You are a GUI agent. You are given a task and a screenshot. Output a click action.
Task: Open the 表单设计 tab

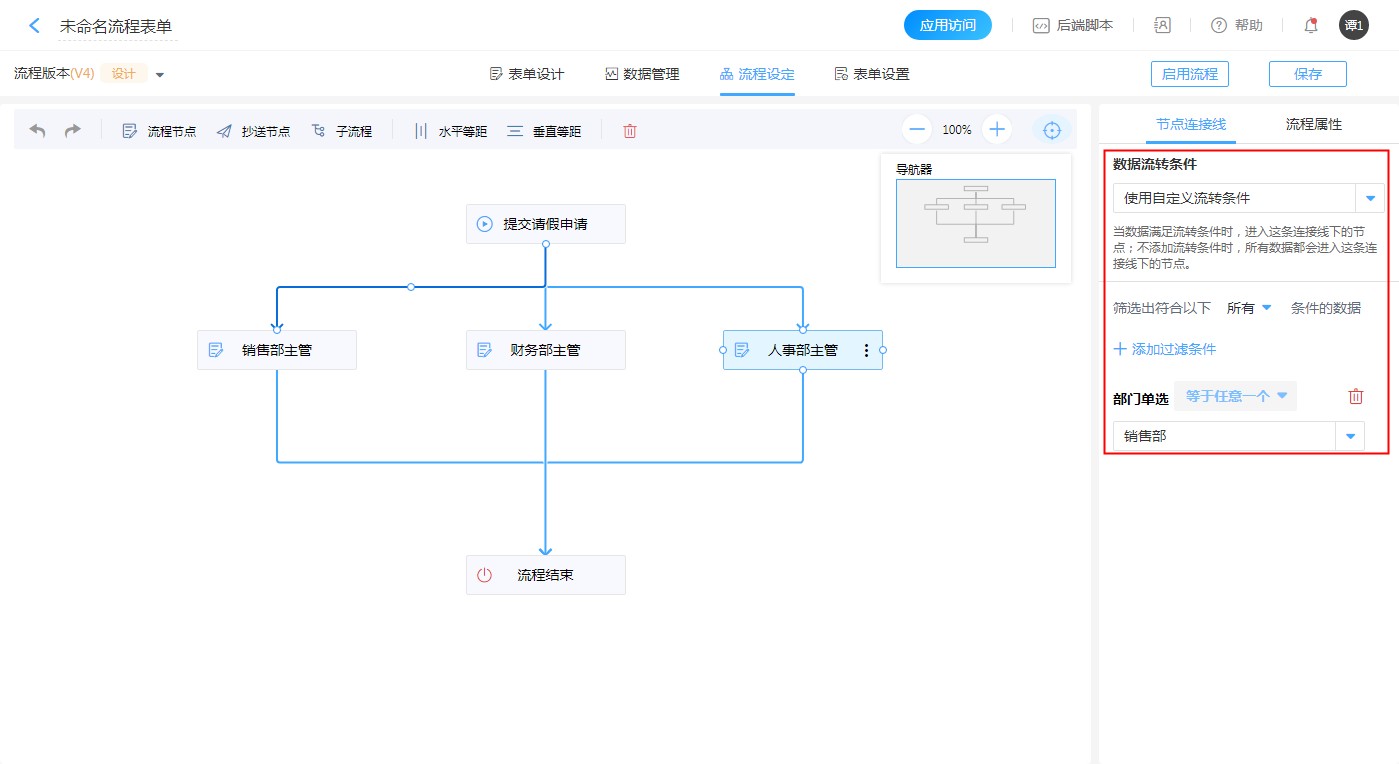pos(527,74)
